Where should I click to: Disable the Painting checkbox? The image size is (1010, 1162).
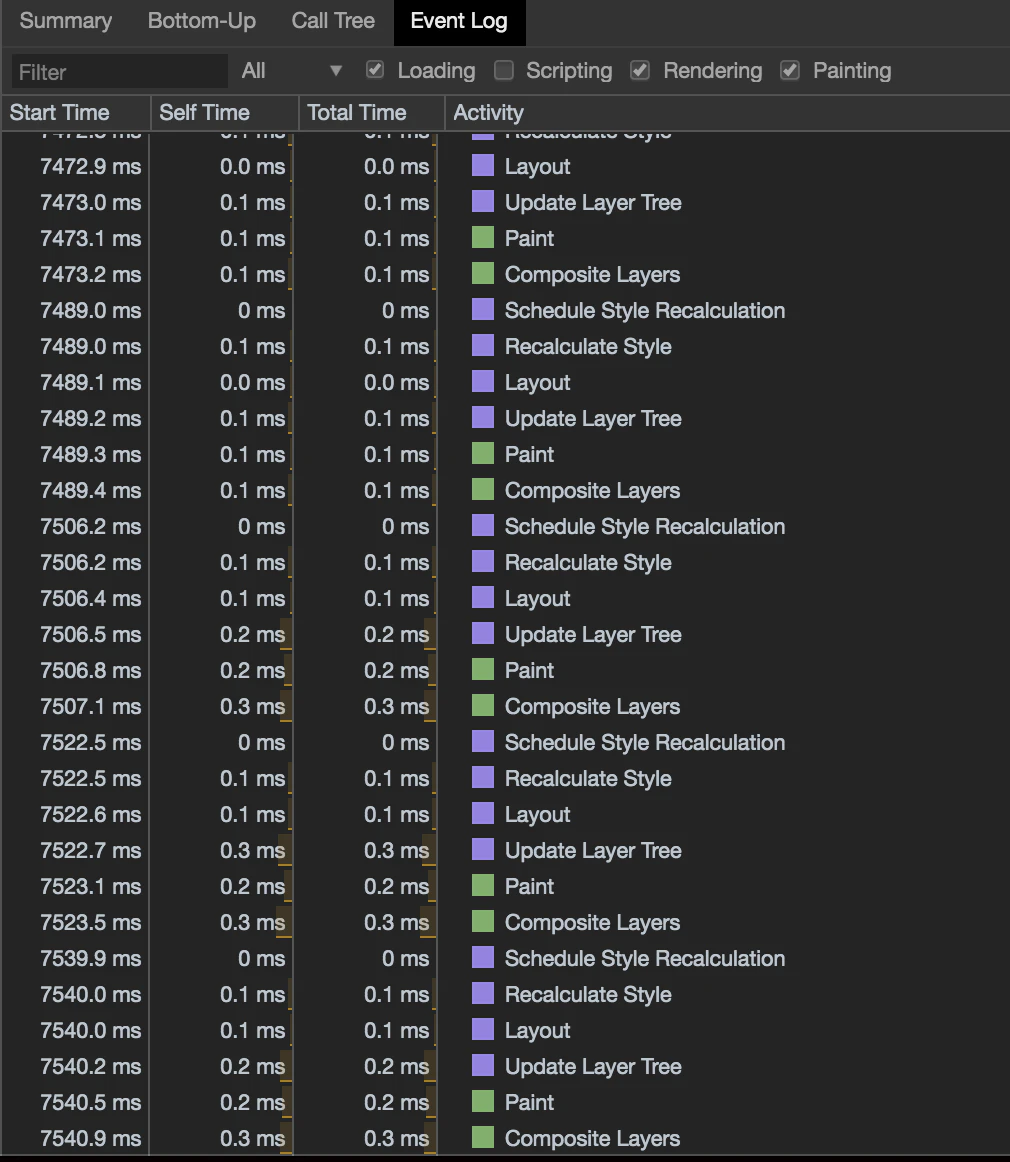pos(790,70)
